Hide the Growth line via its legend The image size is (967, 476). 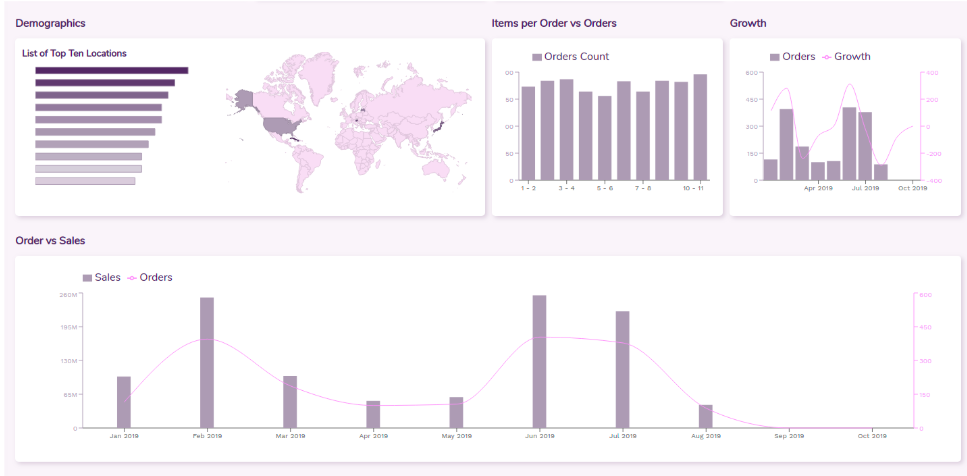[x=851, y=57]
